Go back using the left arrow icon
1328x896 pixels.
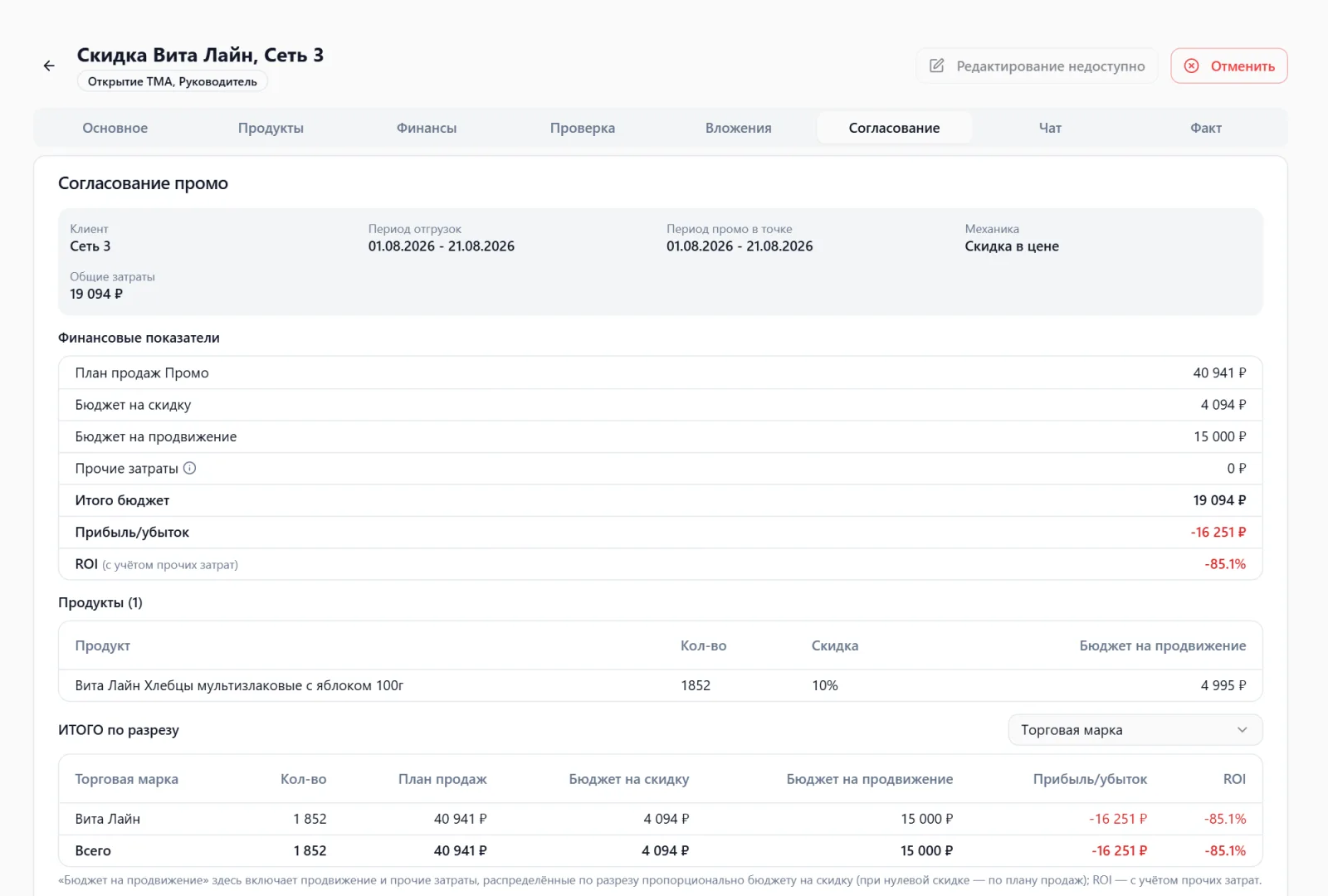click(x=49, y=66)
